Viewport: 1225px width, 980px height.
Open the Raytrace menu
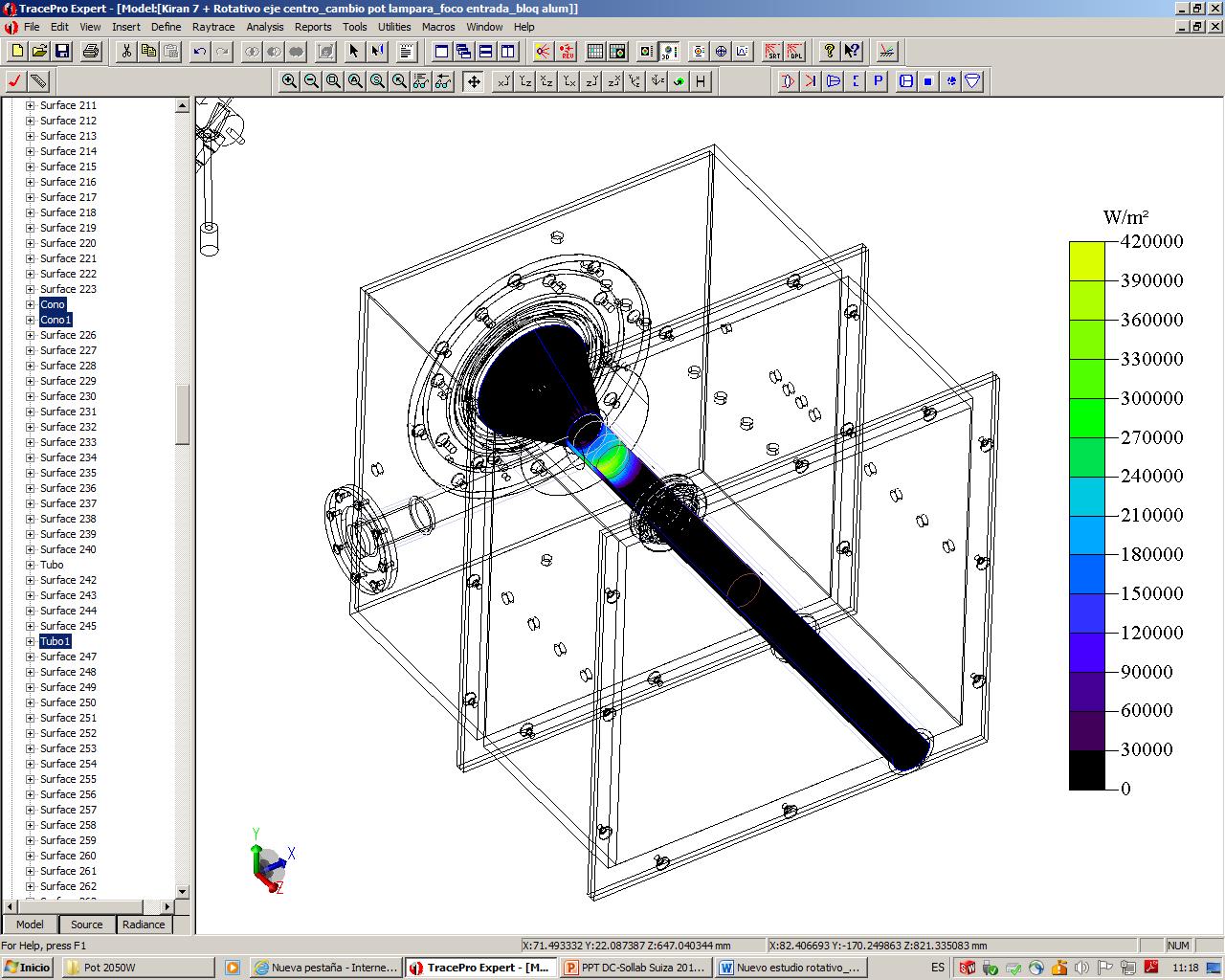tap(212, 27)
